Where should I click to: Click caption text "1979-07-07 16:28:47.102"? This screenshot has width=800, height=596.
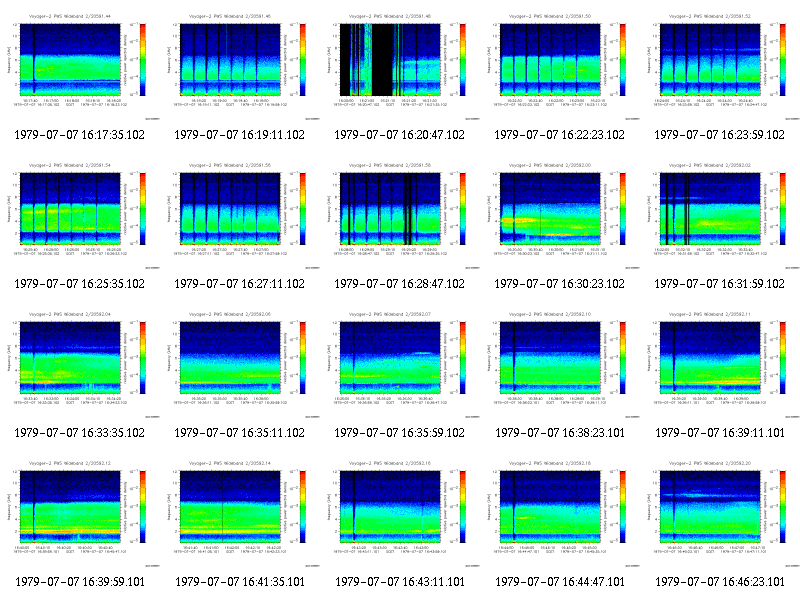click(399, 284)
